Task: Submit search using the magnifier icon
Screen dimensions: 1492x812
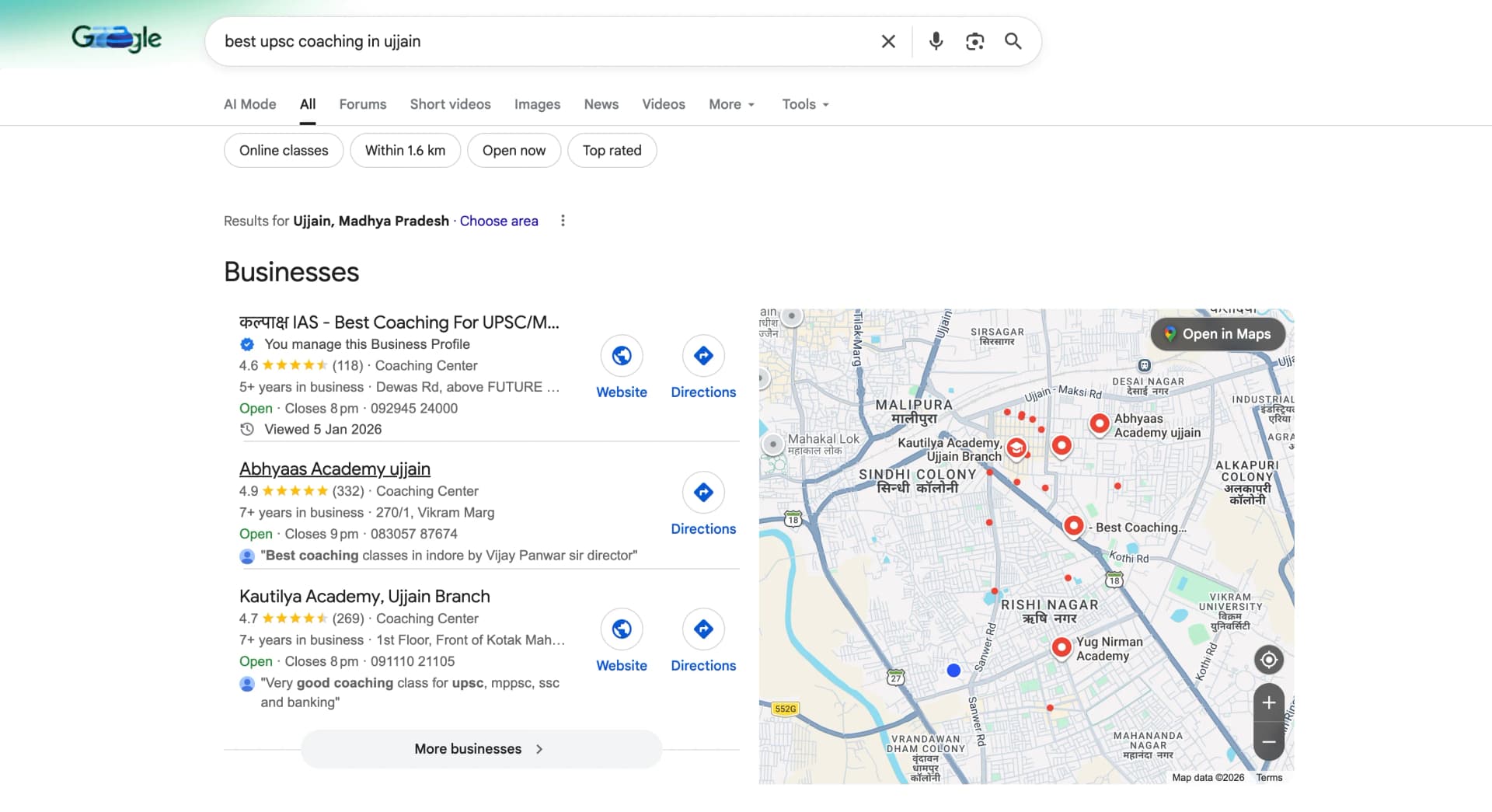Action: tap(1013, 41)
